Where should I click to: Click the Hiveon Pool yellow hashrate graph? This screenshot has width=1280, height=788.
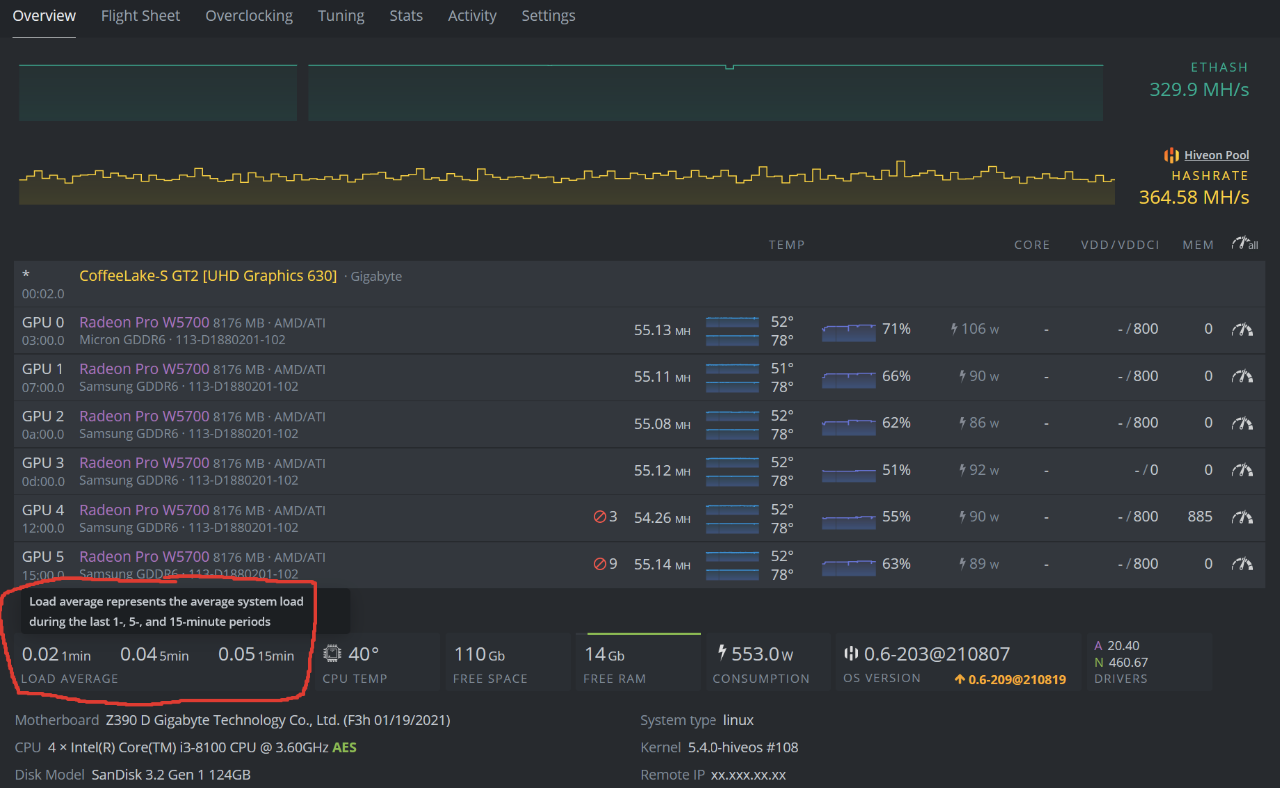[567, 183]
